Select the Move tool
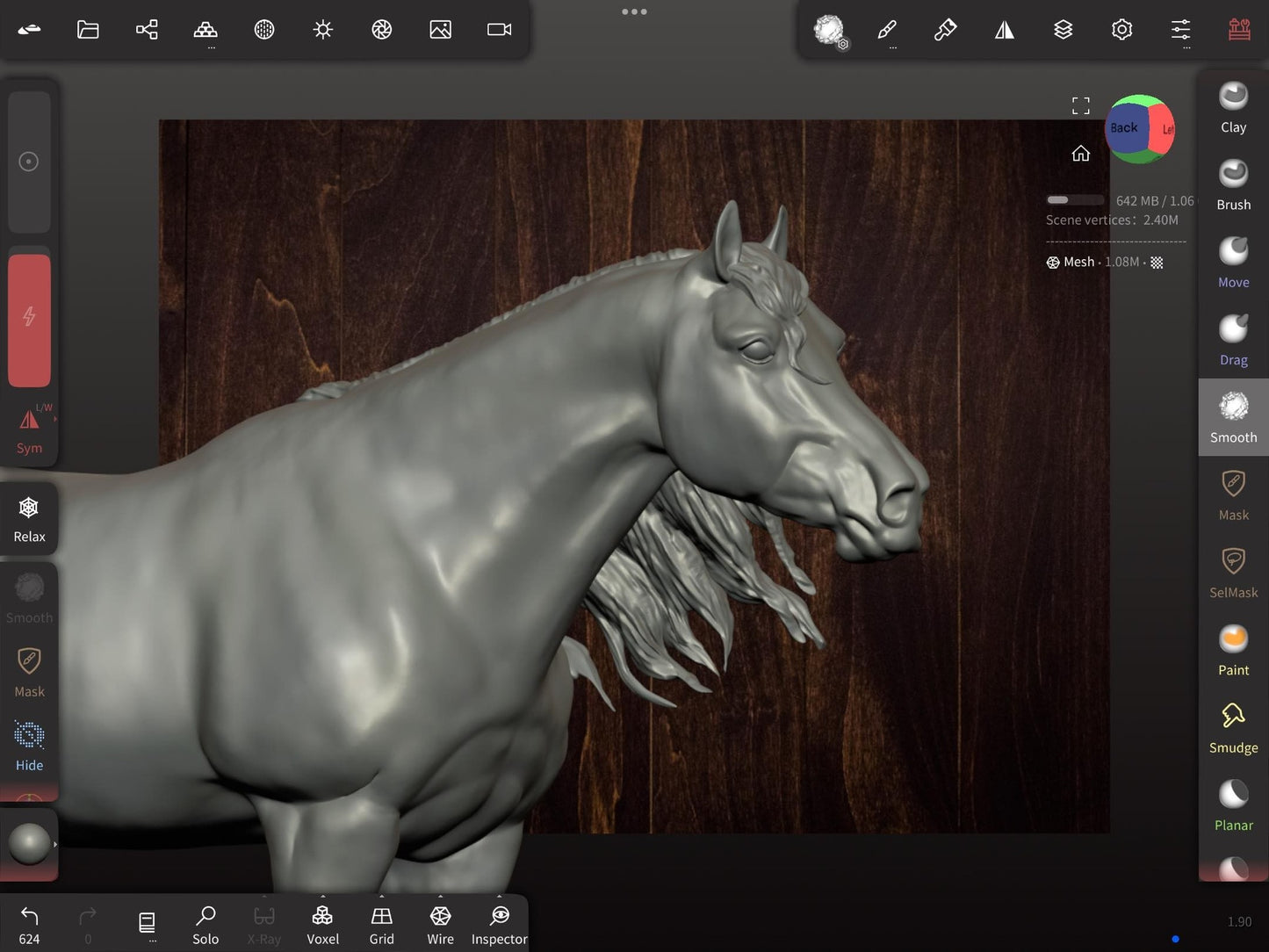The height and width of the screenshot is (952, 1269). coord(1233,263)
